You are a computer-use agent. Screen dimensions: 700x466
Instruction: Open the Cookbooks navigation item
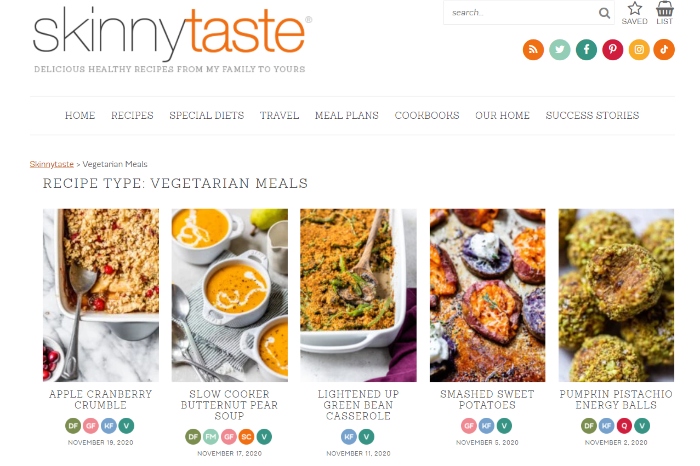coord(427,116)
